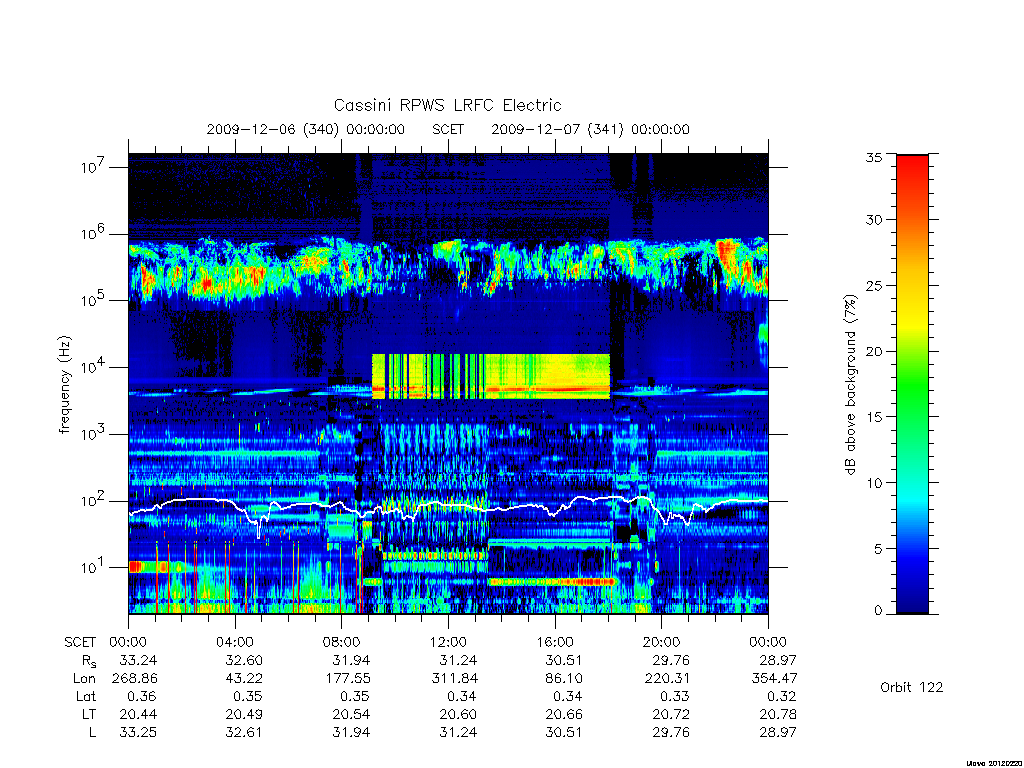Click the color bar value 15

tap(873, 417)
